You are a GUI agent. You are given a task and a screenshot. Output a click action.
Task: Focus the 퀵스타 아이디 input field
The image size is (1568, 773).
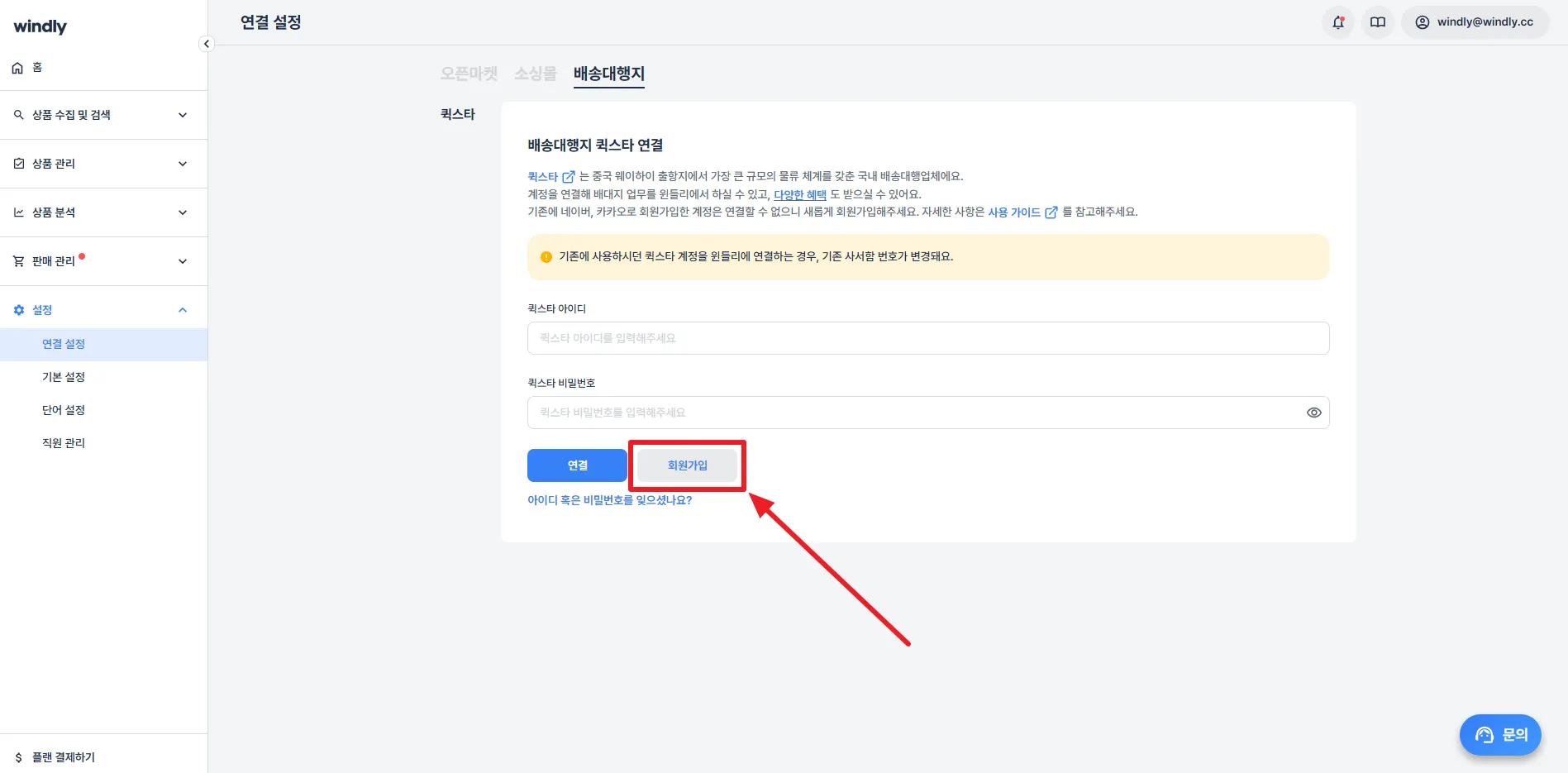click(x=928, y=338)
